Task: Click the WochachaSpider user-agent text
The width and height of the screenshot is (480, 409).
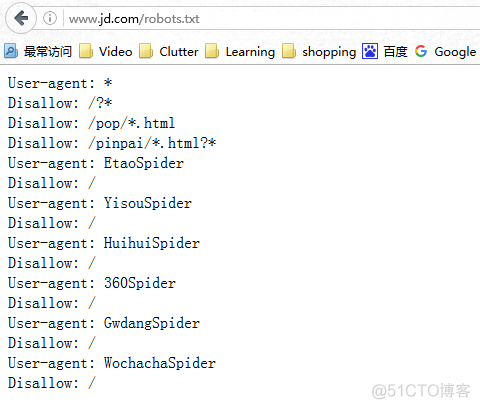Action: coord(160,363)
